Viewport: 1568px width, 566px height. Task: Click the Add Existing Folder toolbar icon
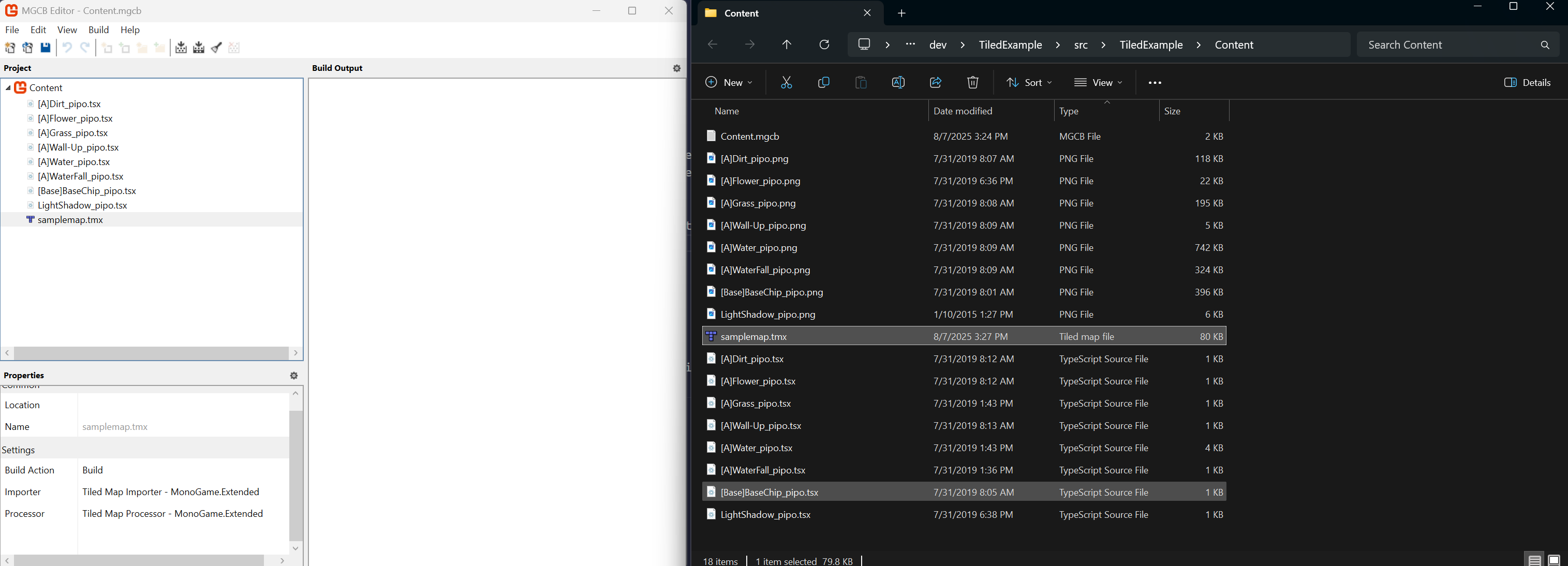point(159,48)
